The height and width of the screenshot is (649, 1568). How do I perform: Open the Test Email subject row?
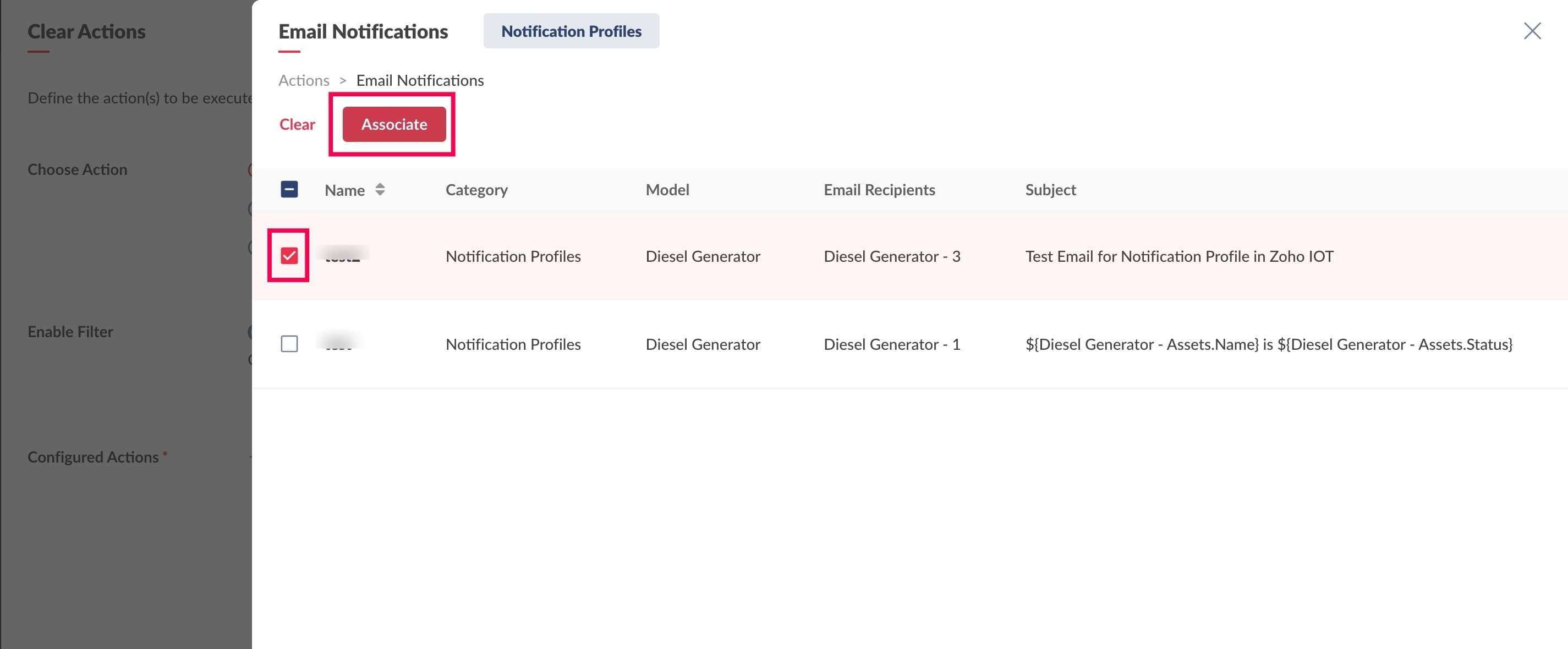(1178, 257)
